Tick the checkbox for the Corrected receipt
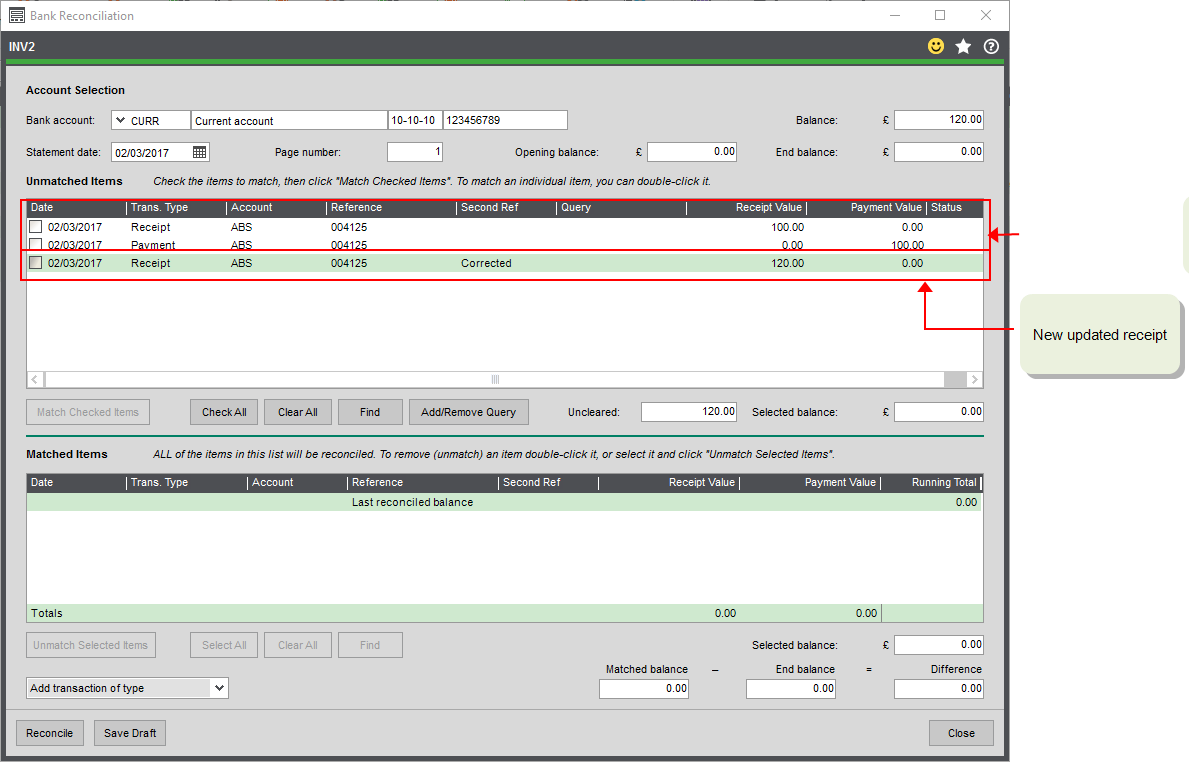This screenshot has width=1189, height=762. click(x=36, y=263)
